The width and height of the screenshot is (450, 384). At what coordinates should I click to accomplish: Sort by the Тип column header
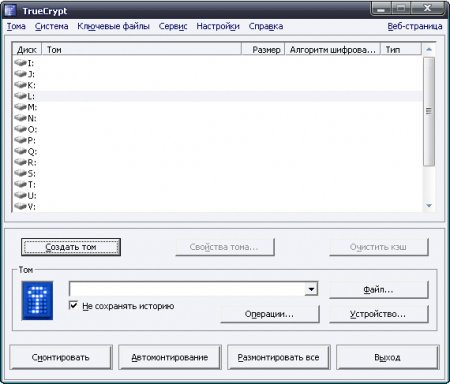pyautogui.click(x=401, y=50)
